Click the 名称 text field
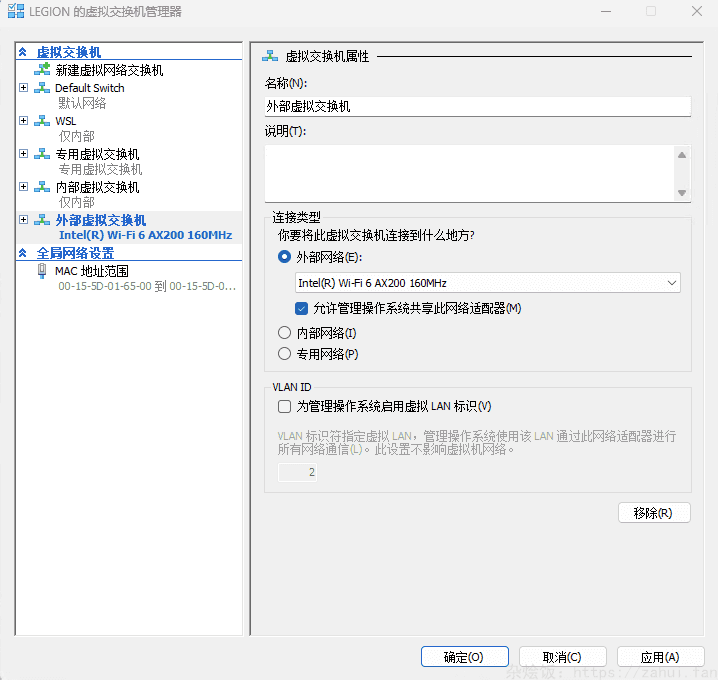This screenshot has height=680, width=718. tap(477, 106)
